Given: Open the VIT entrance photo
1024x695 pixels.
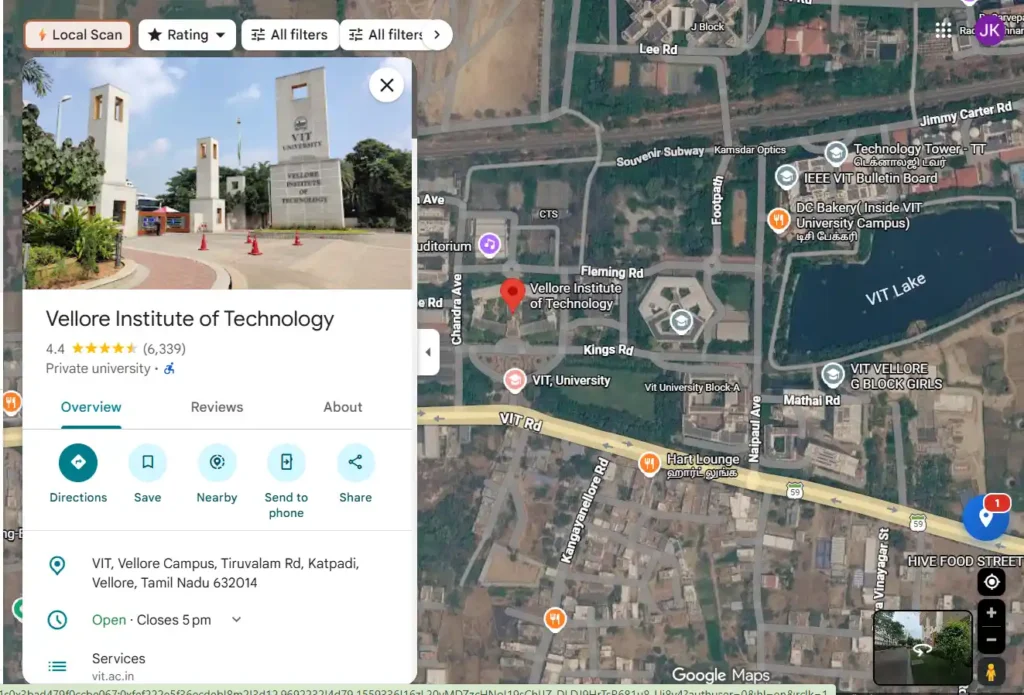Looking at the screenshot, I should pos(217,174).
